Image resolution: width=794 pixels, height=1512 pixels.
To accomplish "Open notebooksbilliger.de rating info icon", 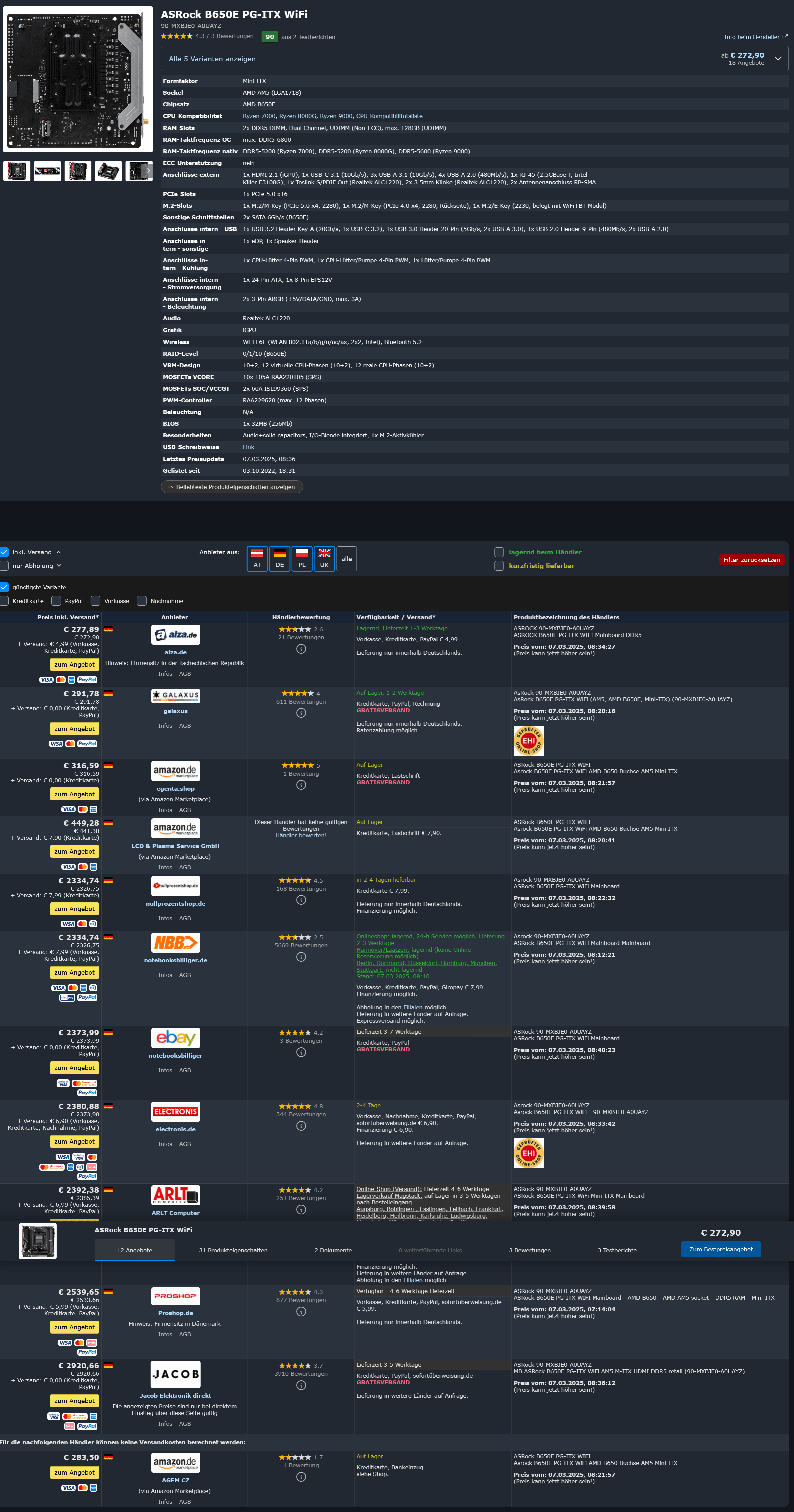I will 301,957.
